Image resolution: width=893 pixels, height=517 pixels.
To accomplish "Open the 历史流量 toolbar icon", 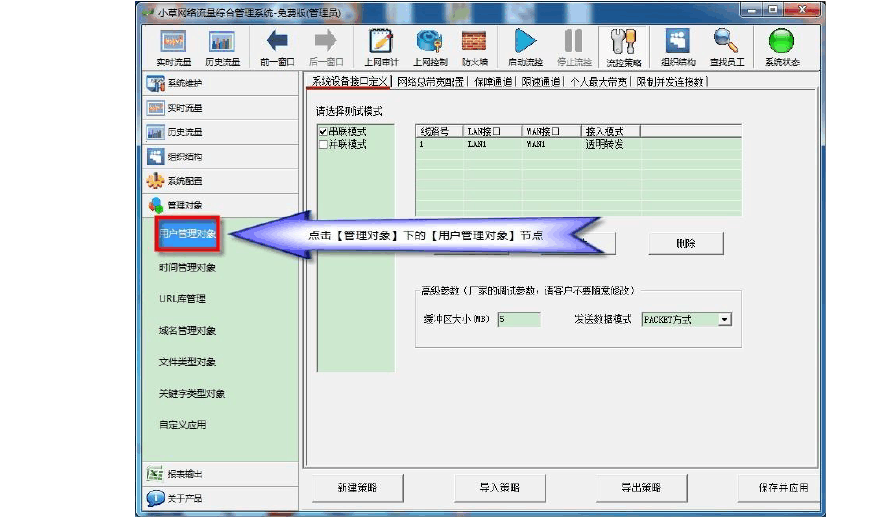I will 222,48.
